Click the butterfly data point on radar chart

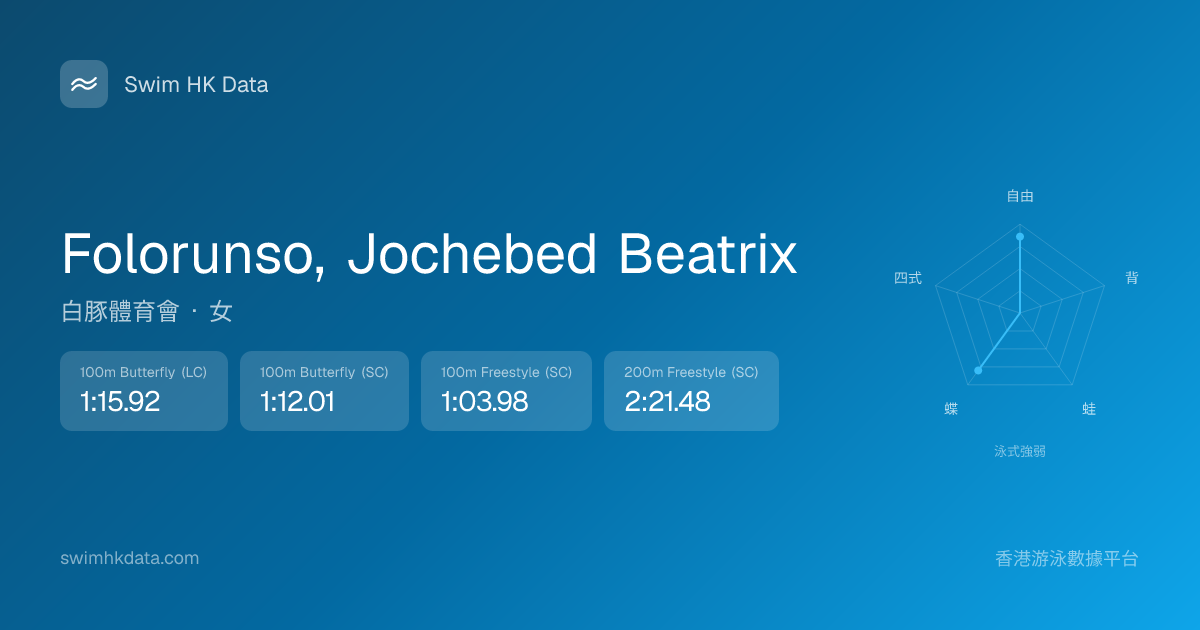pos(978,371)
